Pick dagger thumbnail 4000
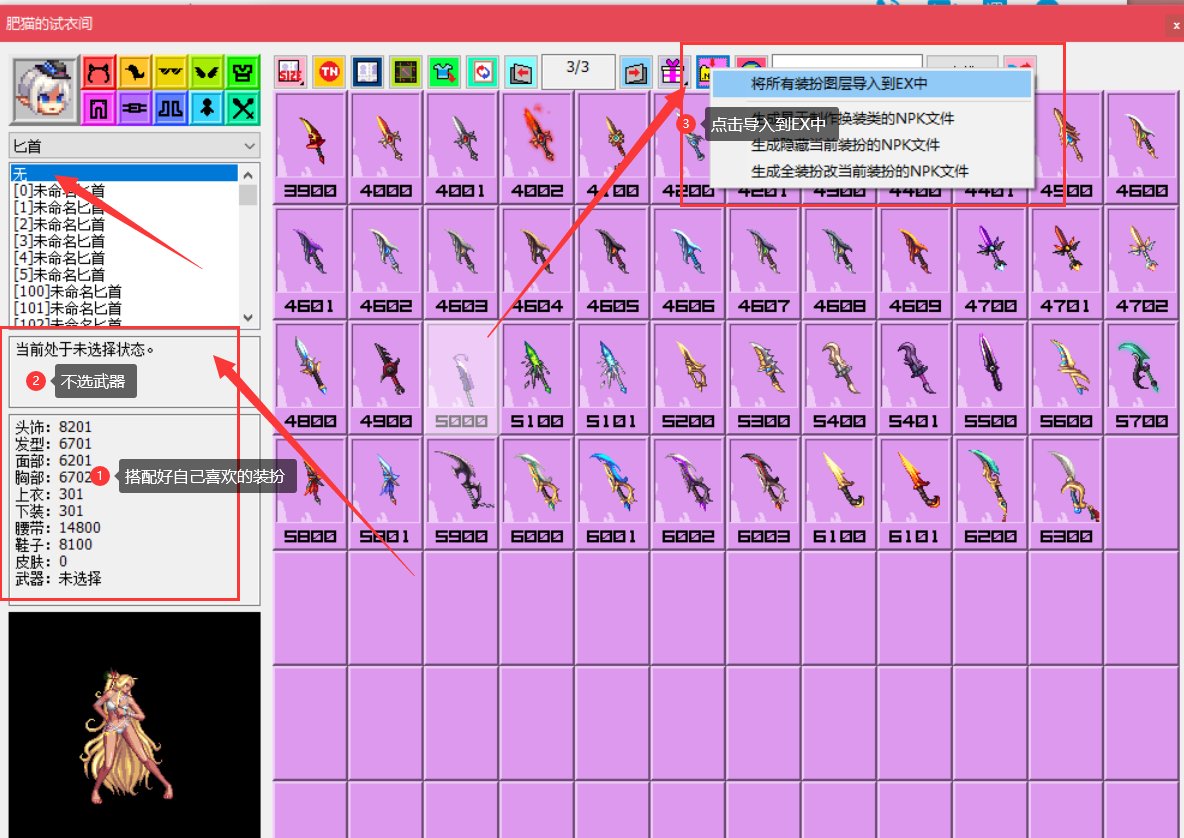Viewport: 1184px width, 838px height. click(x=386, y=148)
